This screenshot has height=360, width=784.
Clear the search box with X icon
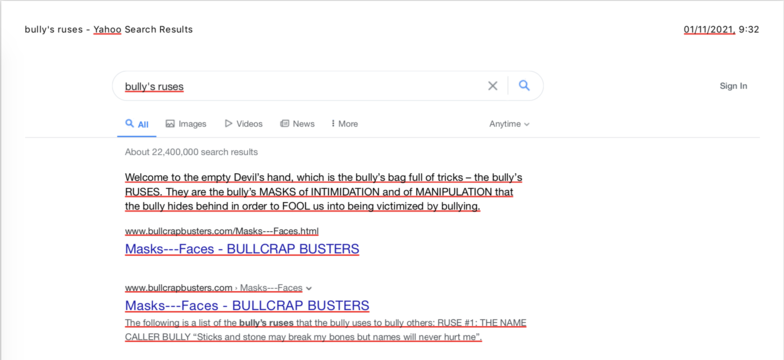coord(492,86)
